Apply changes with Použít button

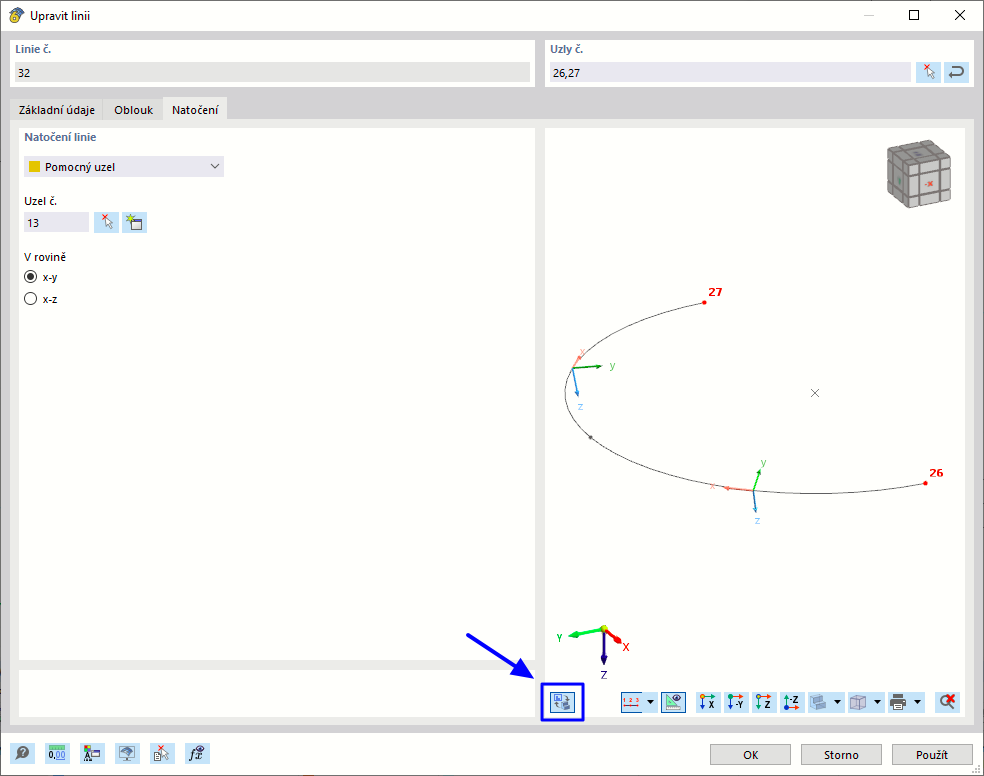(932, 755)
